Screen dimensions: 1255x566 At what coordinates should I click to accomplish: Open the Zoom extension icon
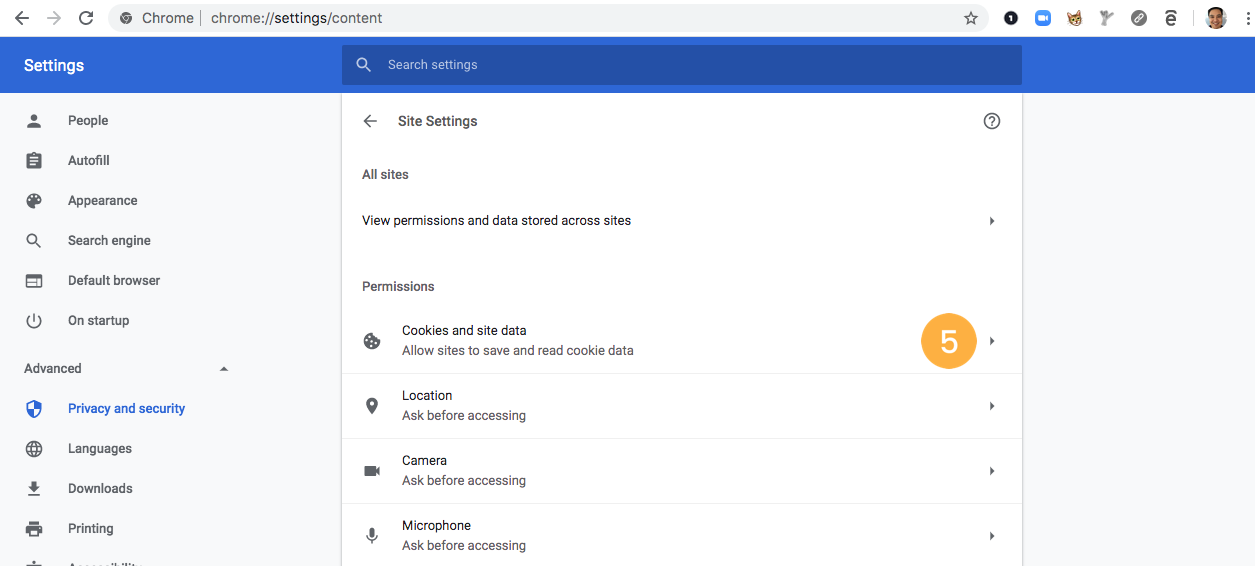coord(1043,18)
